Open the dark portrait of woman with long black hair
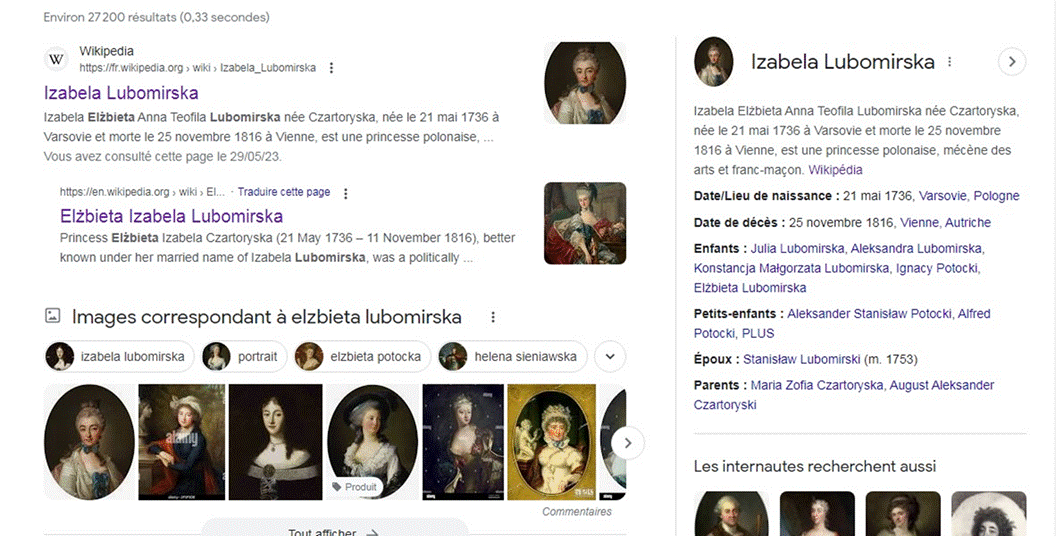Image resolution: width=1056 pixels, height=536 pixels. pos(275,442)
